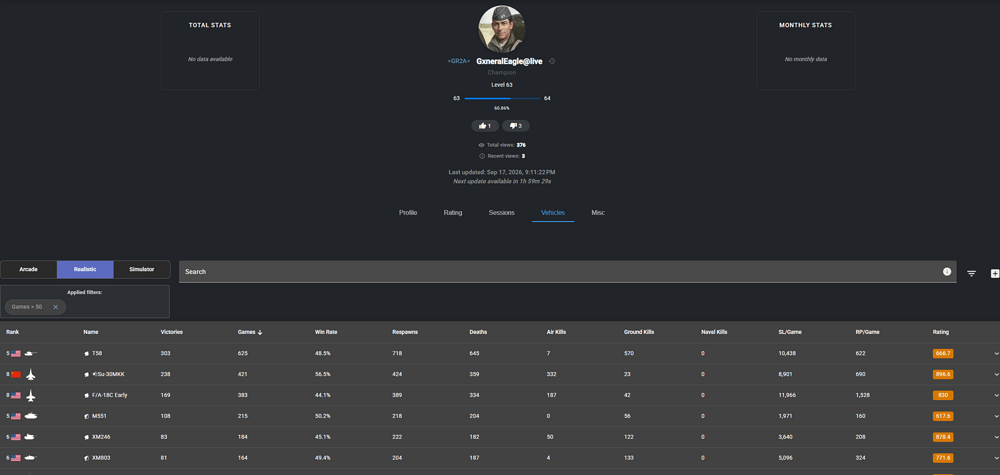The width and height of the screenshot is (1000, 475).
Task: Click the add plus icon right of Search
Action: pyautogui.click(x=995, y=274)
